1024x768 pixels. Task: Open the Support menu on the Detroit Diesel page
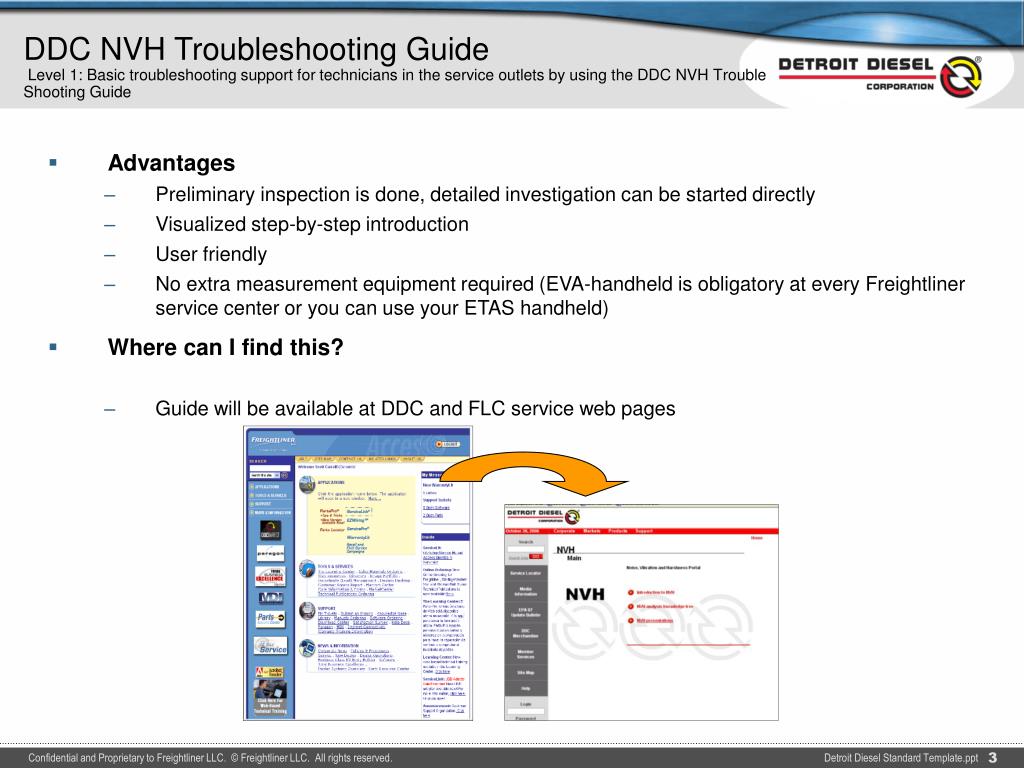tap(644, 531)
